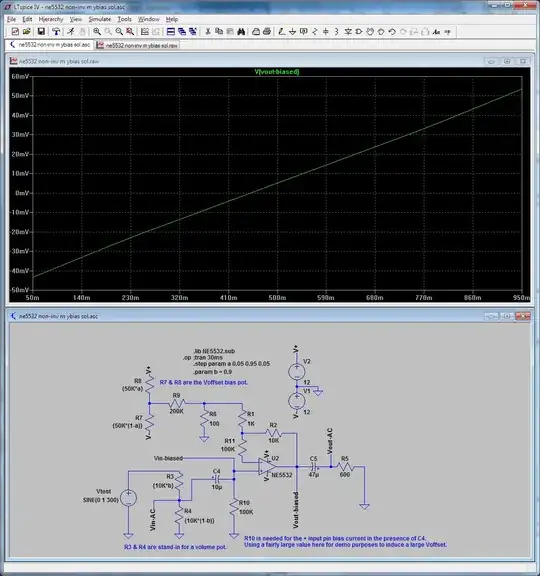Viewport: 540px width, 576px height.
Task: Select the Diode placement tool
Action: click(348, 32)
